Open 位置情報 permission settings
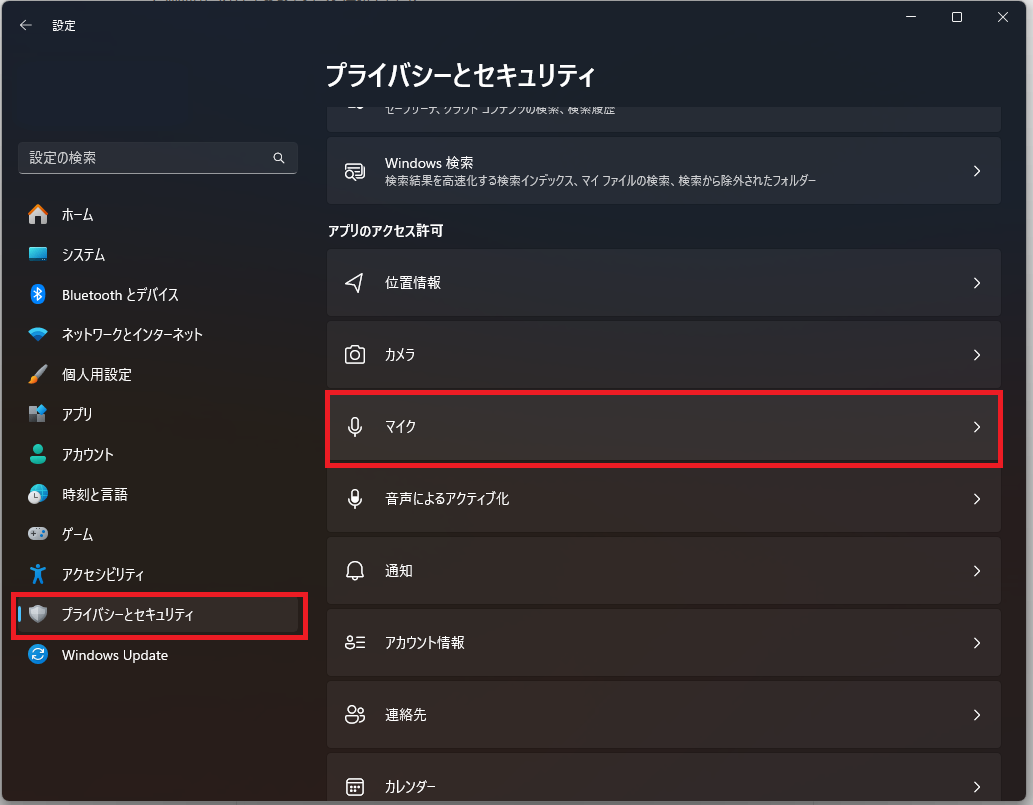 point(663,283)
